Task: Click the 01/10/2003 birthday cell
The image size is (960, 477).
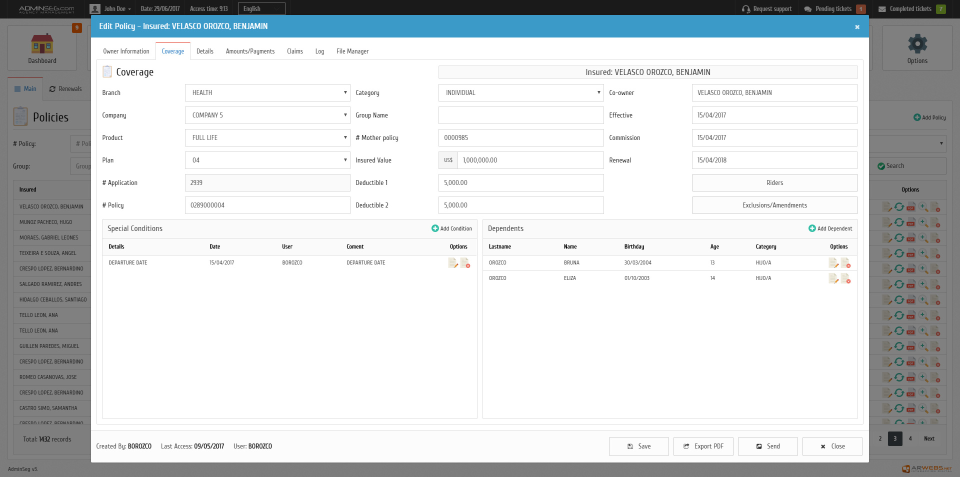Action: click(637, 278)
